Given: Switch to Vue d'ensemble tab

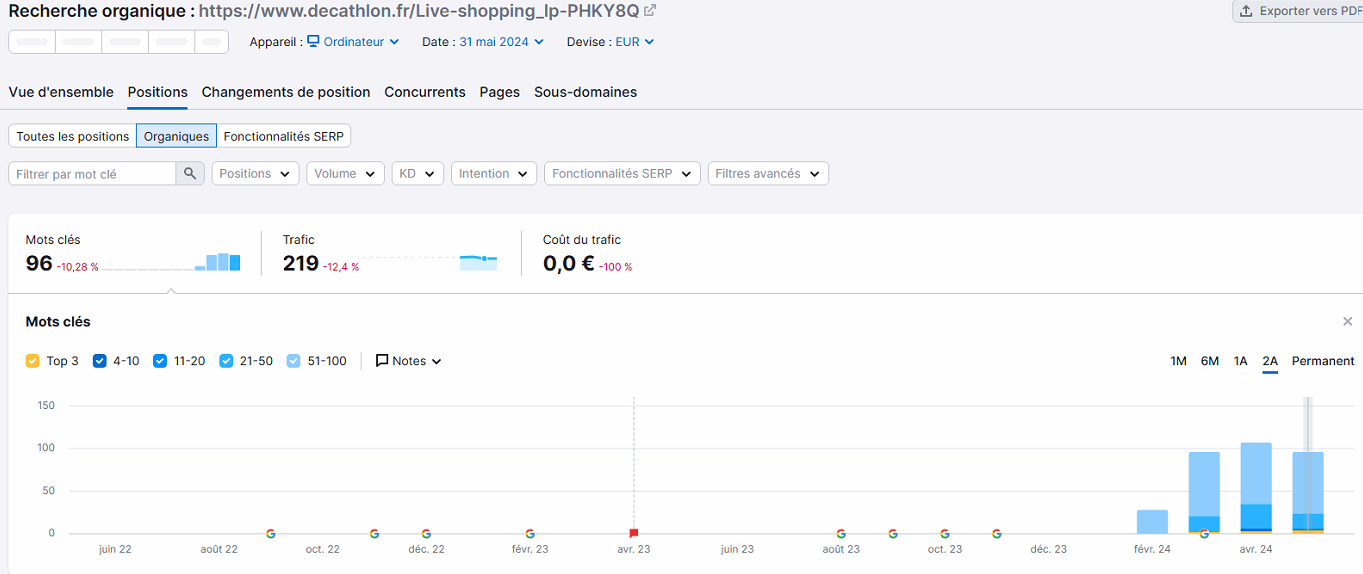Looking at the screenshot, I should [61, 92].
